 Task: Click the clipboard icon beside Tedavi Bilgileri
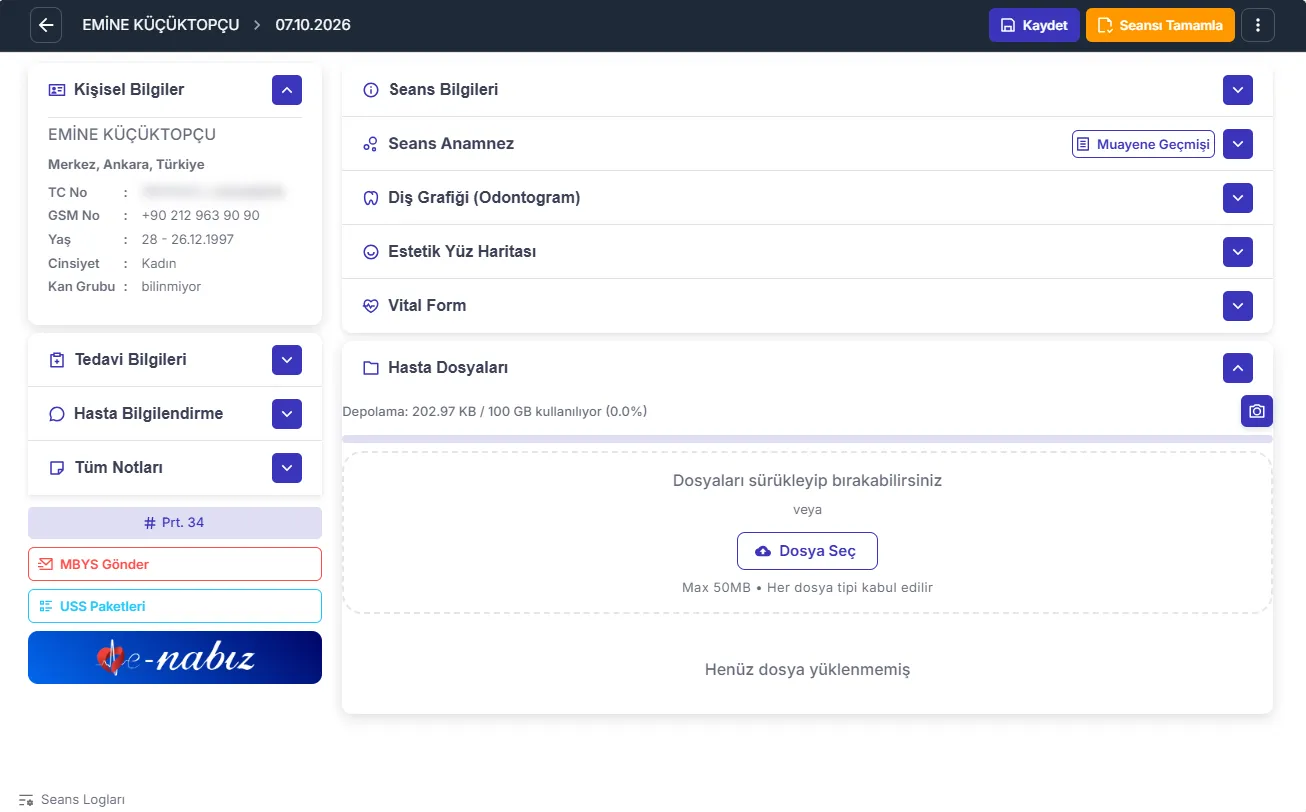(57, 360)
